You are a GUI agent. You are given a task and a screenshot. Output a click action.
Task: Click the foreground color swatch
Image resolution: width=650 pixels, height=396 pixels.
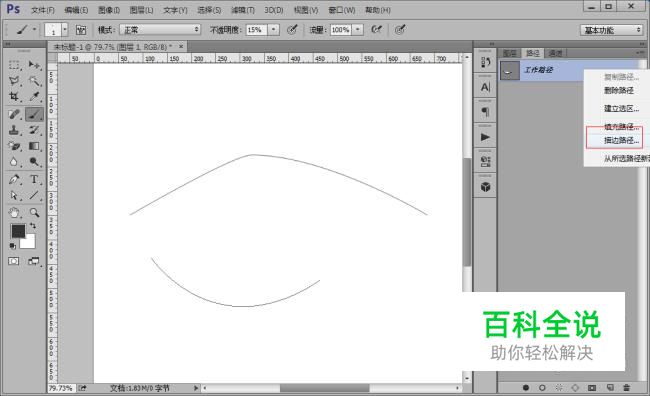point(18,231)
